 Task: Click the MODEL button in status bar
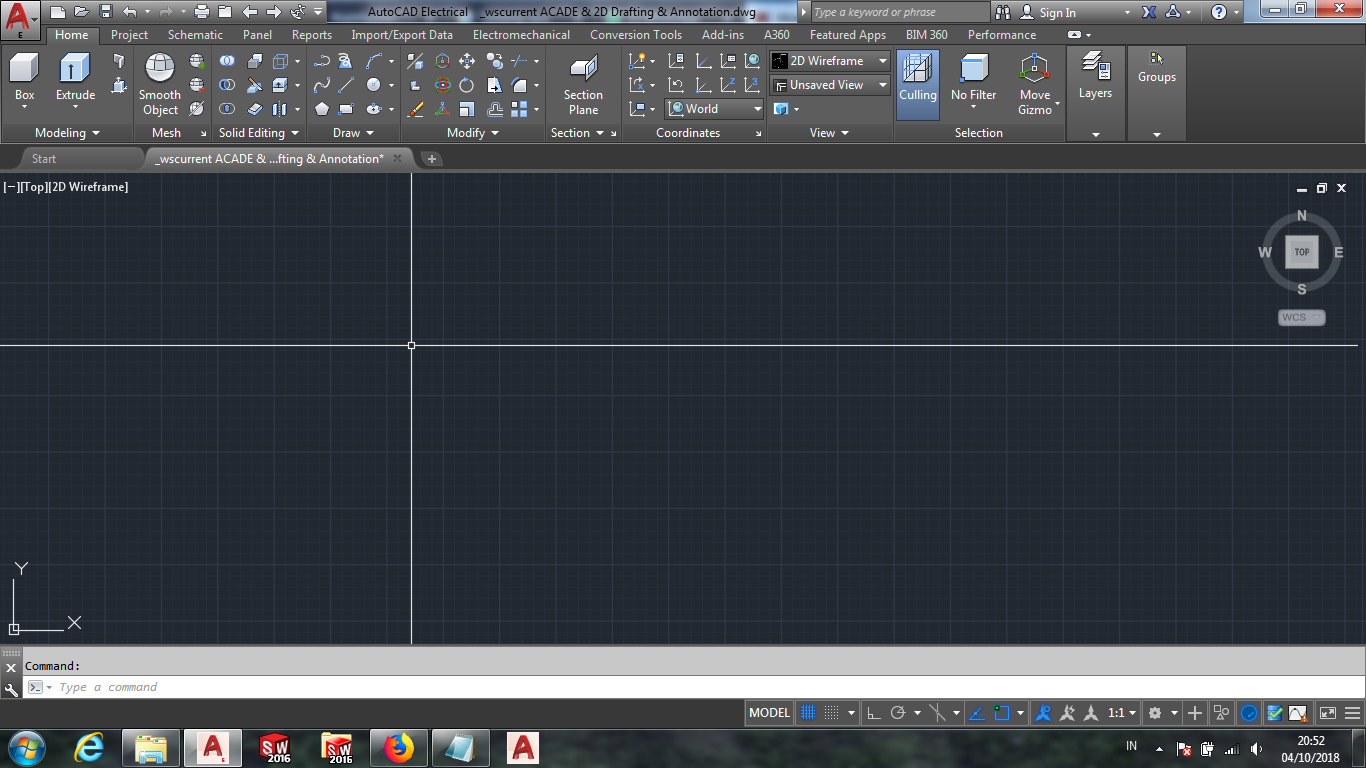click(x=768, y=712)
